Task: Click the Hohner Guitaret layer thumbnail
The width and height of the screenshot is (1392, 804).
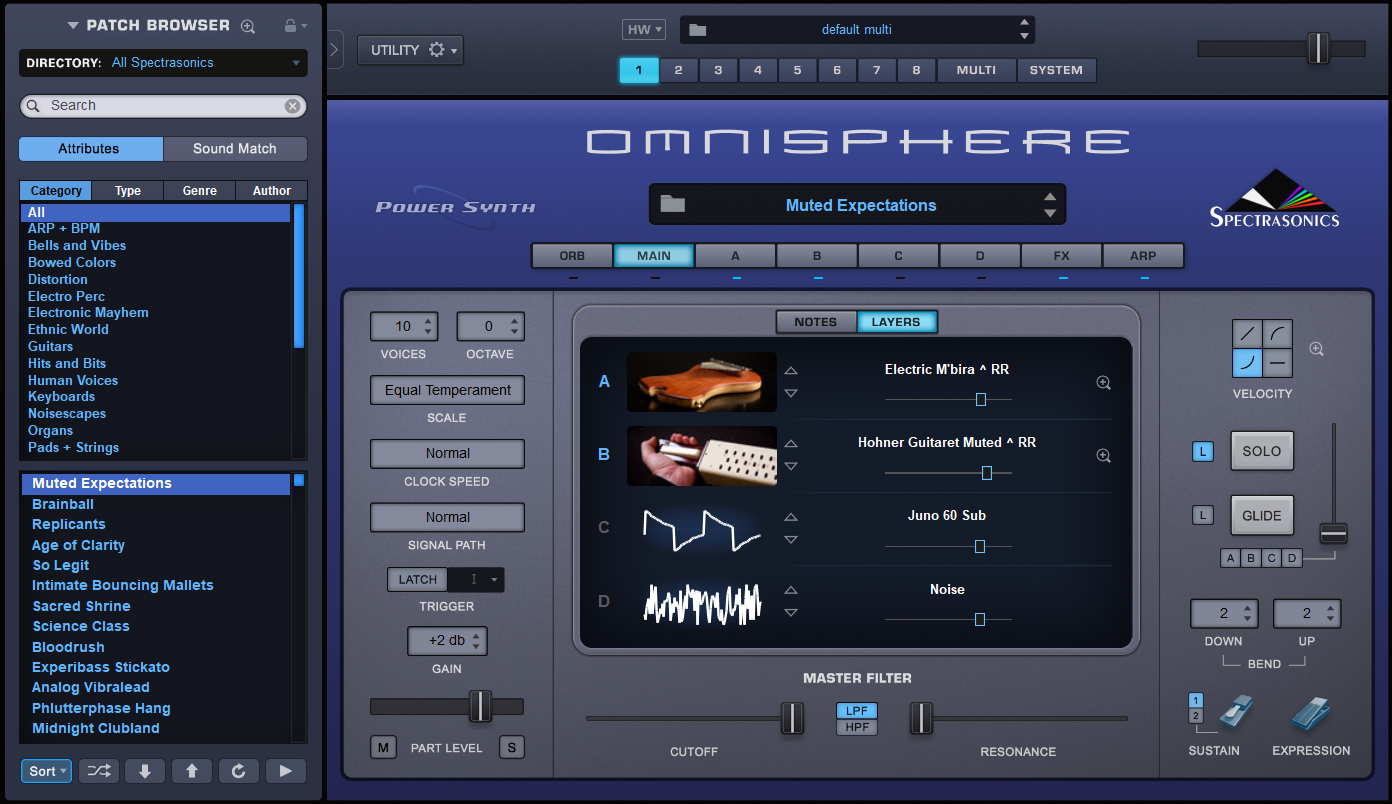Action: (702, 455)
